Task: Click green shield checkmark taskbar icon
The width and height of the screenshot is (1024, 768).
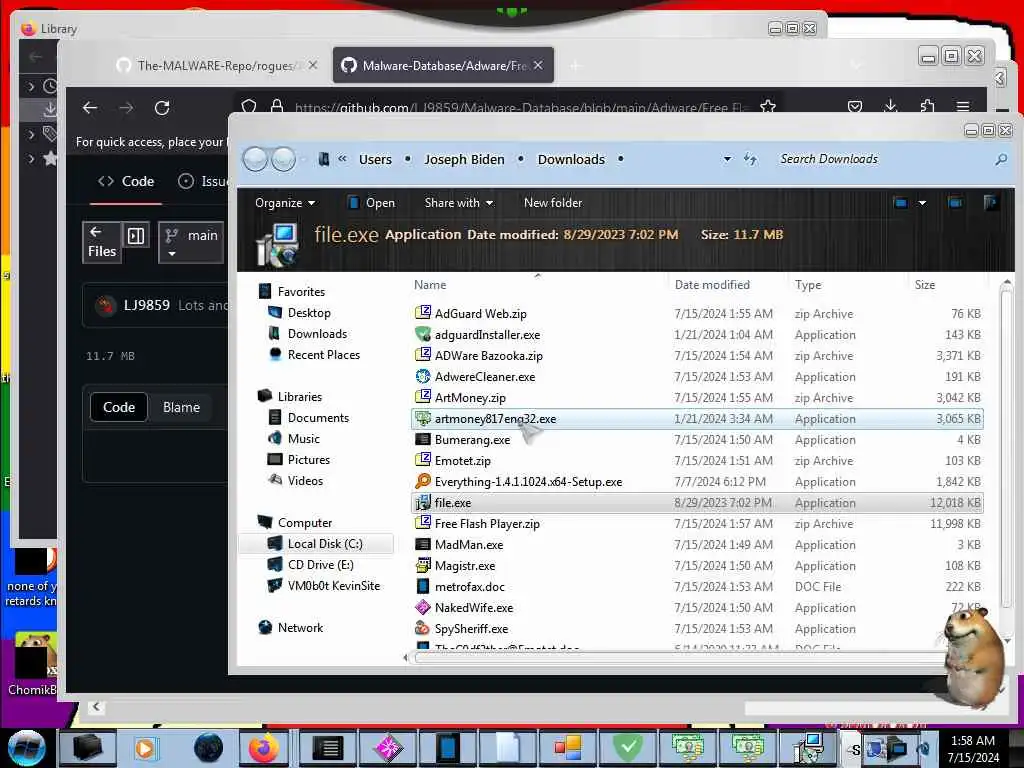Action: click(628, 748)
